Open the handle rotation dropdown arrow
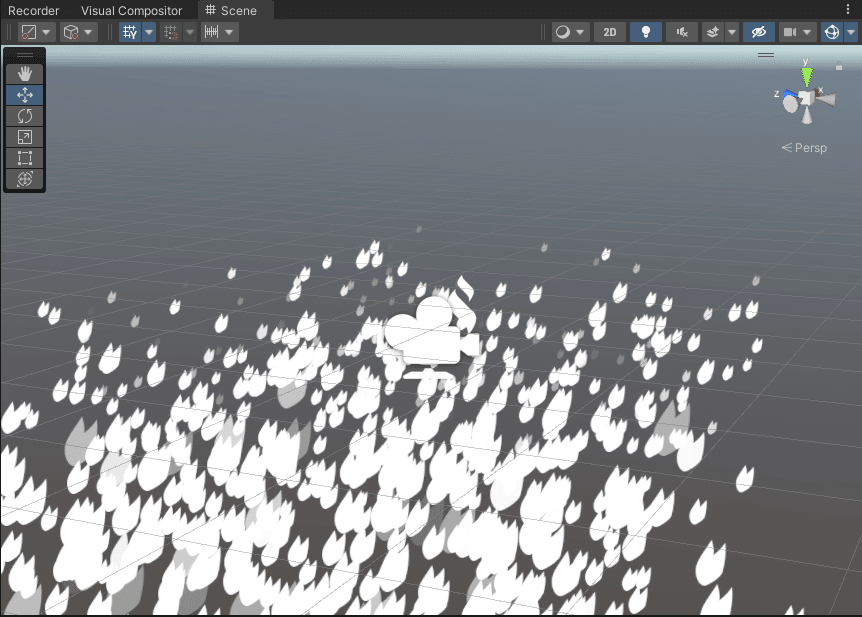The image size is (862, 617). [x=88, y=32]
